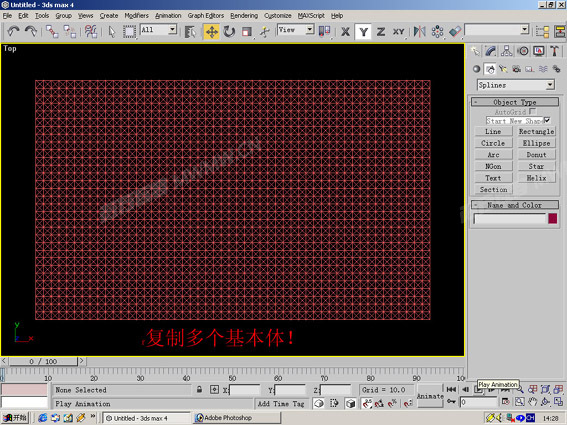Viewport: 567px width, 425px height.
Task: Open the Modifiers menu
Action: point(136,16)
